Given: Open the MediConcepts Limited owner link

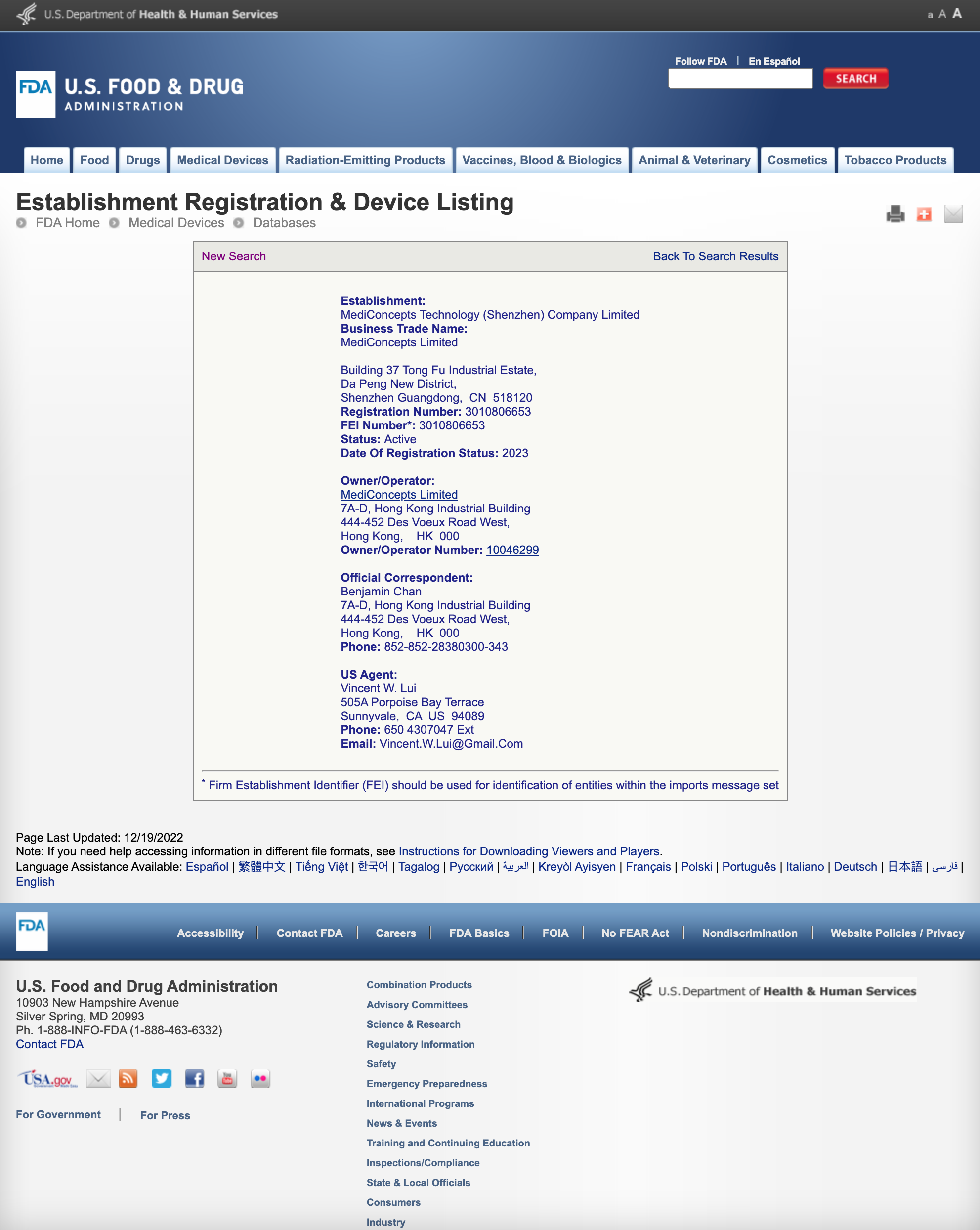Looking at the screenshot, I should click(x=399, y=495).
